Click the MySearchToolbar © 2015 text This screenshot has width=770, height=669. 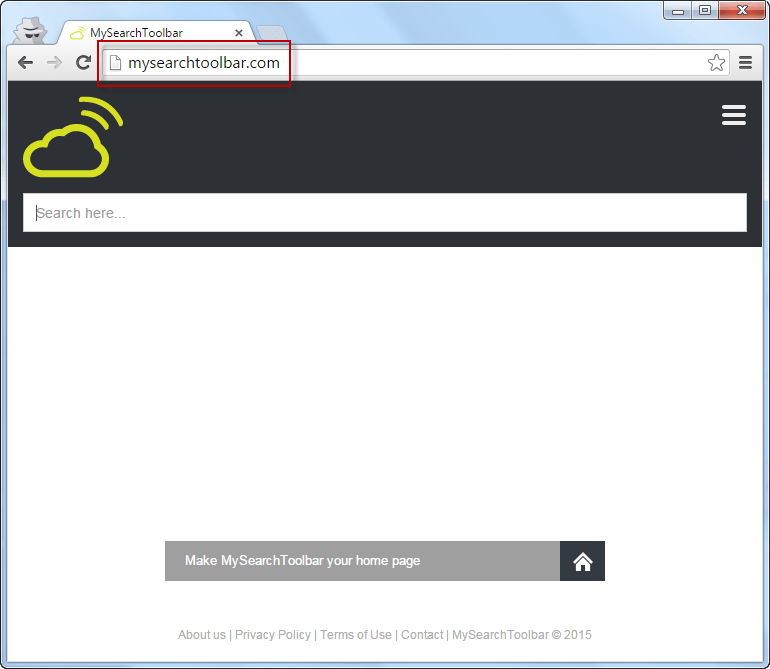click(522, 635)
